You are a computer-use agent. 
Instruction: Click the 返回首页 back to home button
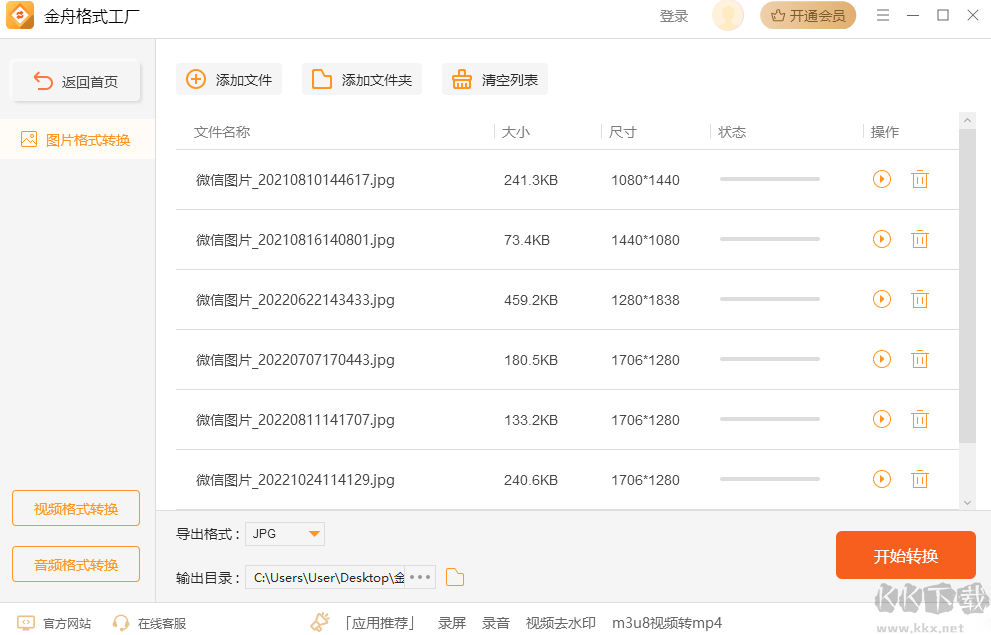click(x=75, y=81)
